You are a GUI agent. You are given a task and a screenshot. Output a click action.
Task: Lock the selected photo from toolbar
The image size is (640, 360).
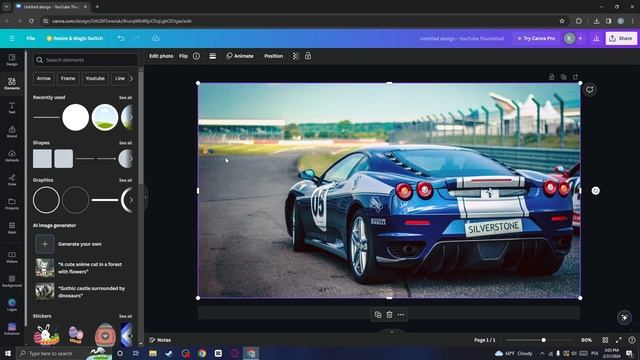tap(308, 56)
